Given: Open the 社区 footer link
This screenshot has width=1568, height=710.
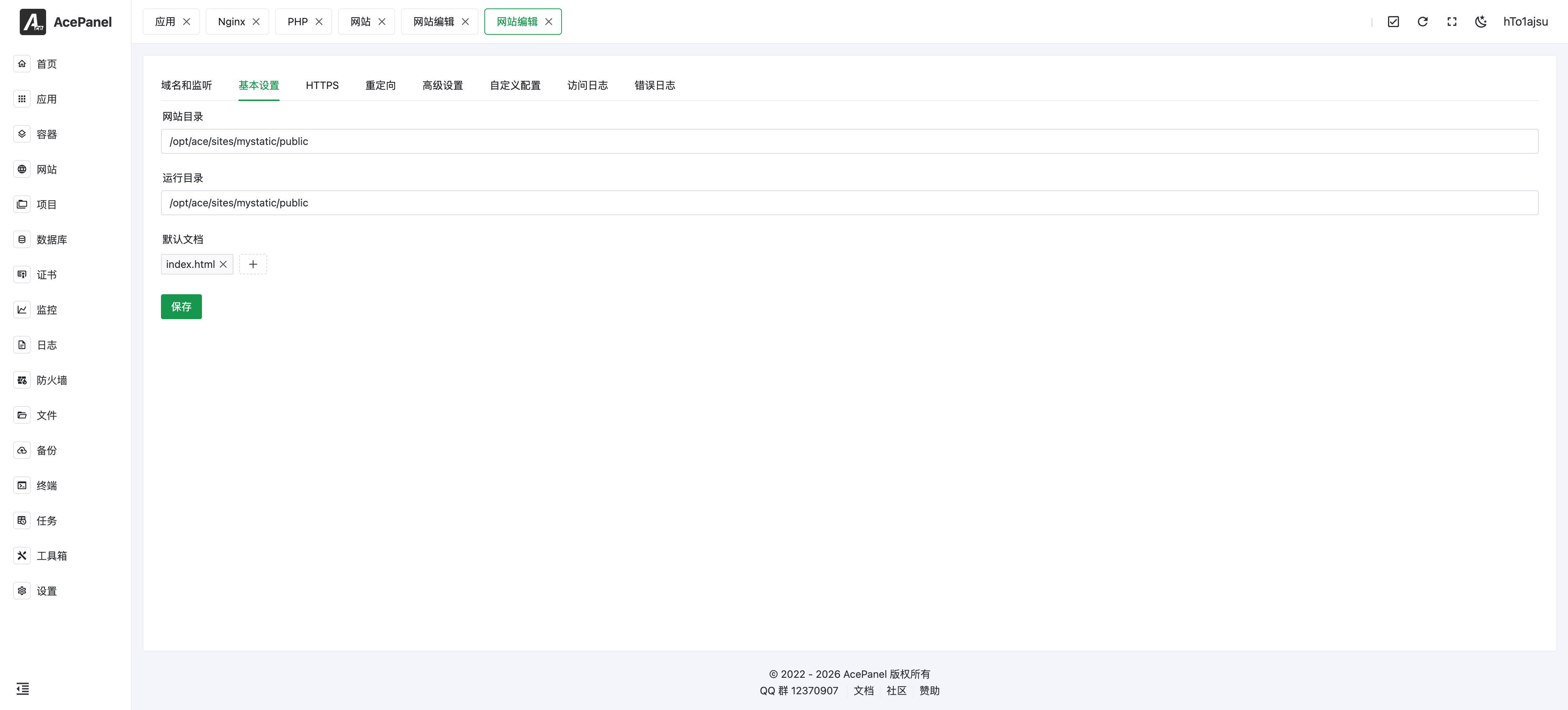Looking at the screenshot, I should pos(896,691).
